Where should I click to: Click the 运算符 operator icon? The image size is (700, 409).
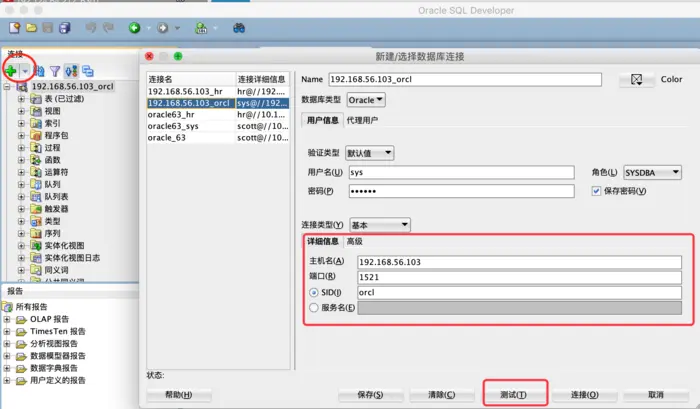[x=36, y=172]
